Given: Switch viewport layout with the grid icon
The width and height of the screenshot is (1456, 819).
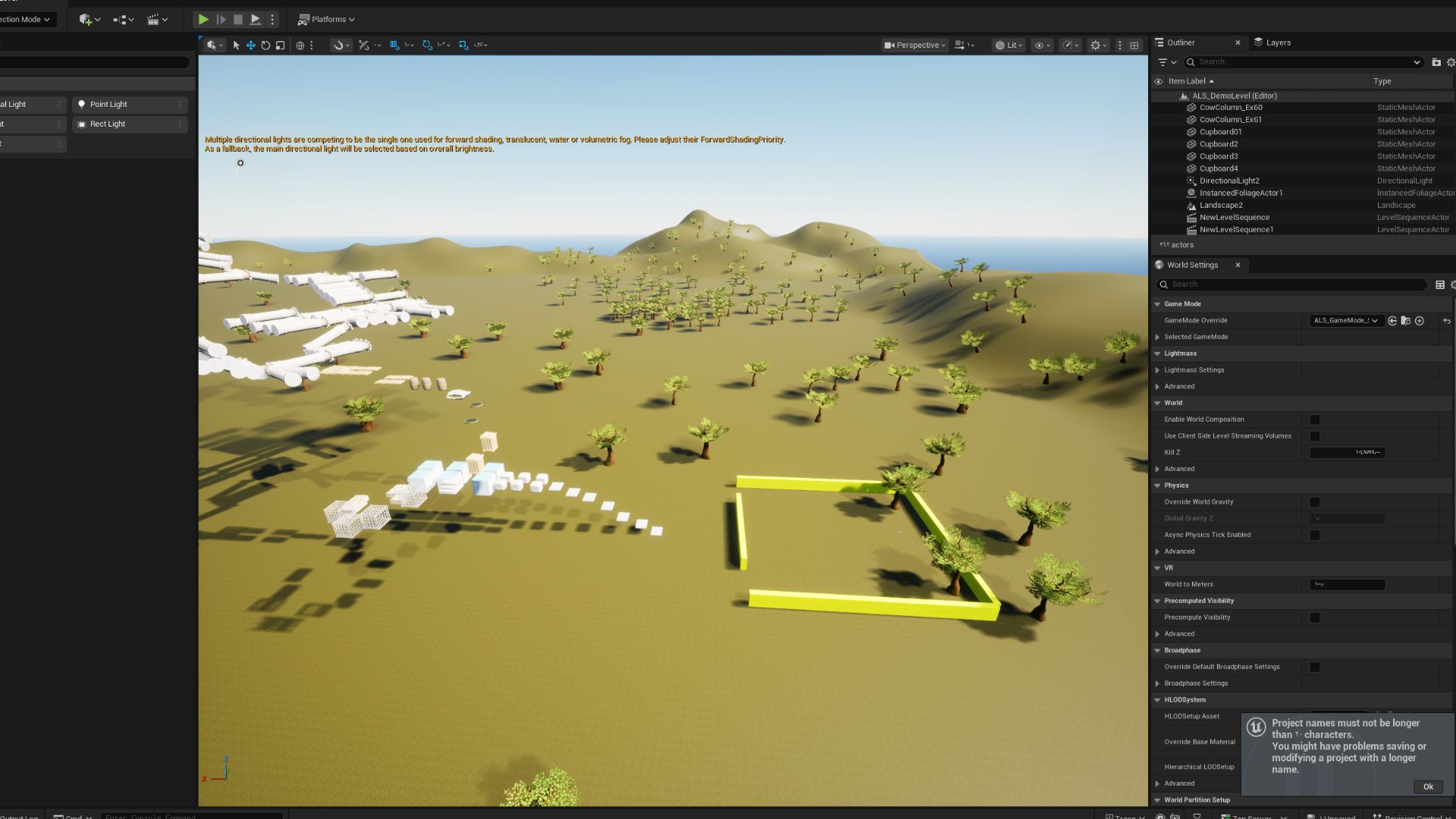Looking at the screenshot, I should click(1134, 45).
